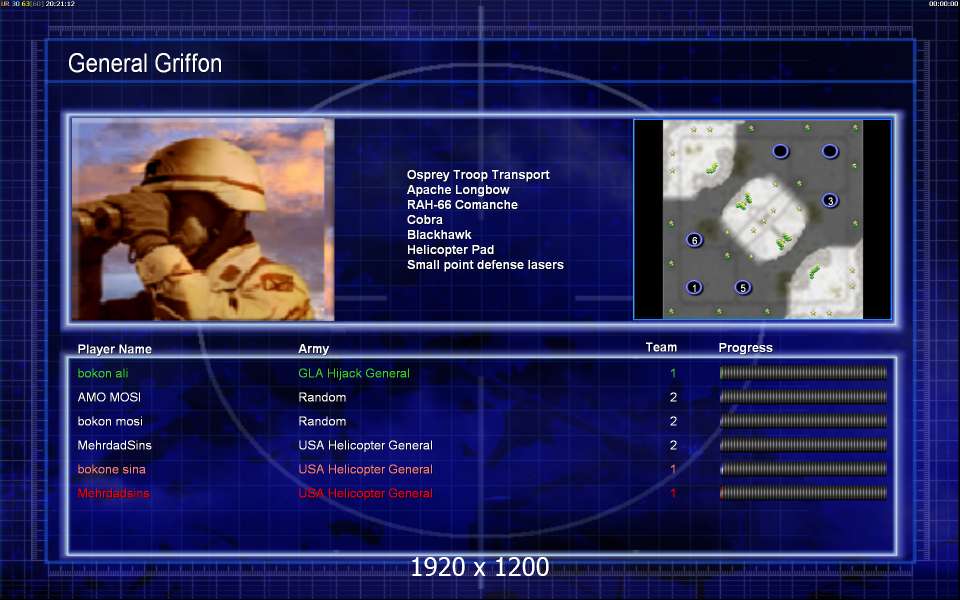Click start position marker 1 on minimap

point(694,287)
